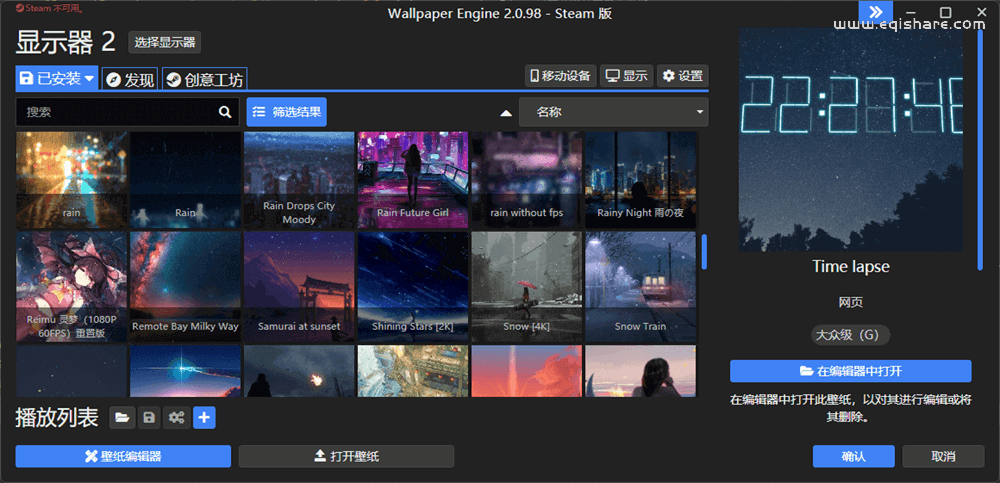Toggle sort order ascending arrow
The height and width of the screenshot is (483, 1000).
tap(506, 113)
